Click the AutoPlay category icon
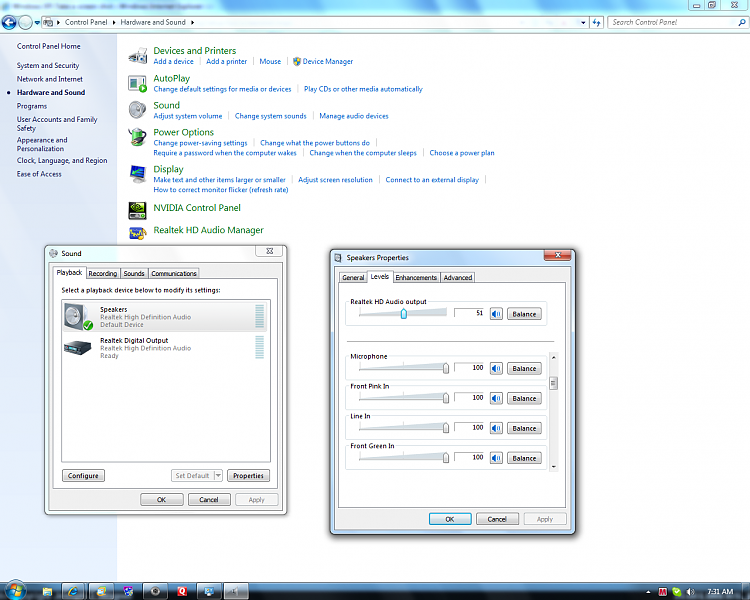The image size is (750, 600). [138, 84]
